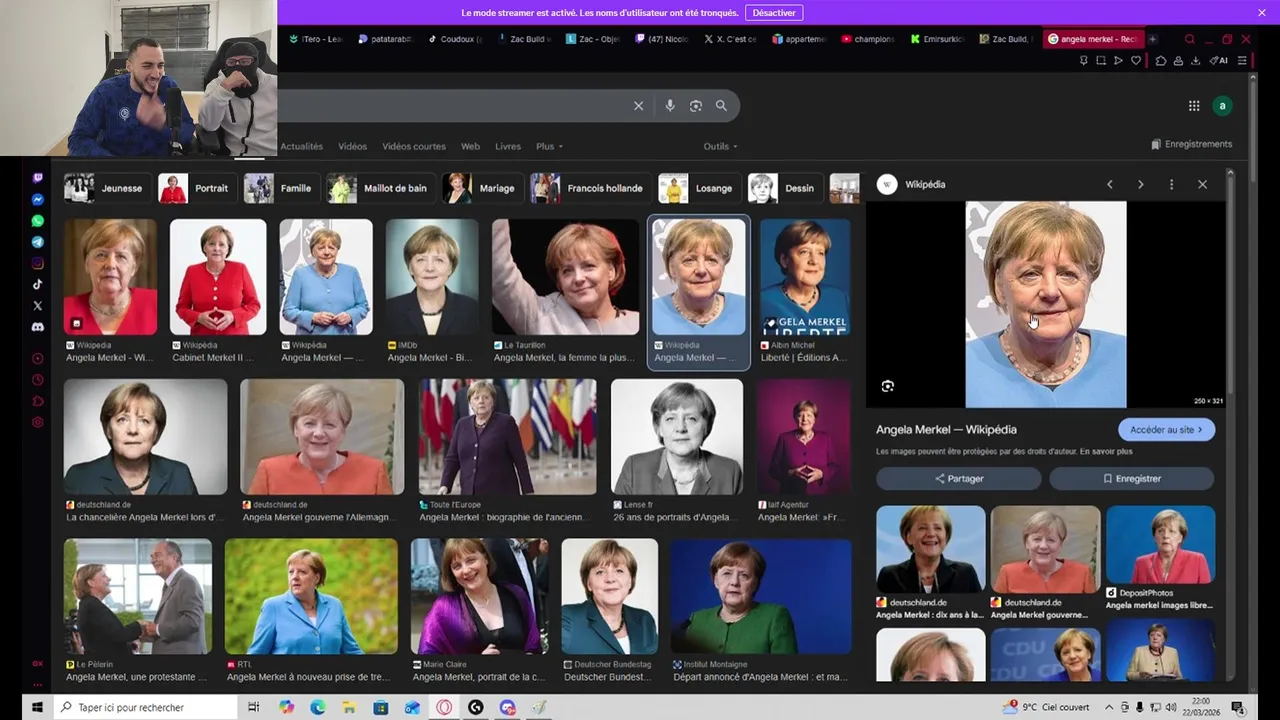The image size is (1280, 720).
Task: Open the Google account avatar 'a'
Action: 1222,106
